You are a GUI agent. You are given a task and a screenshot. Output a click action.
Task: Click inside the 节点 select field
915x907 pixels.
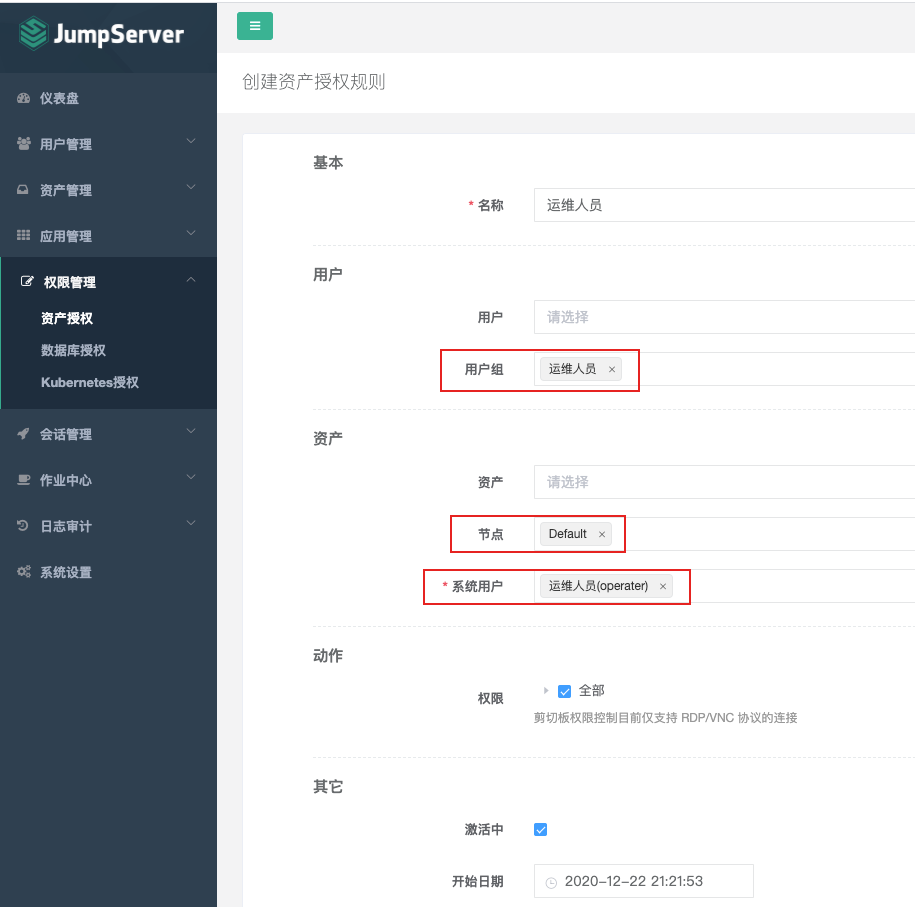[724, 534]
